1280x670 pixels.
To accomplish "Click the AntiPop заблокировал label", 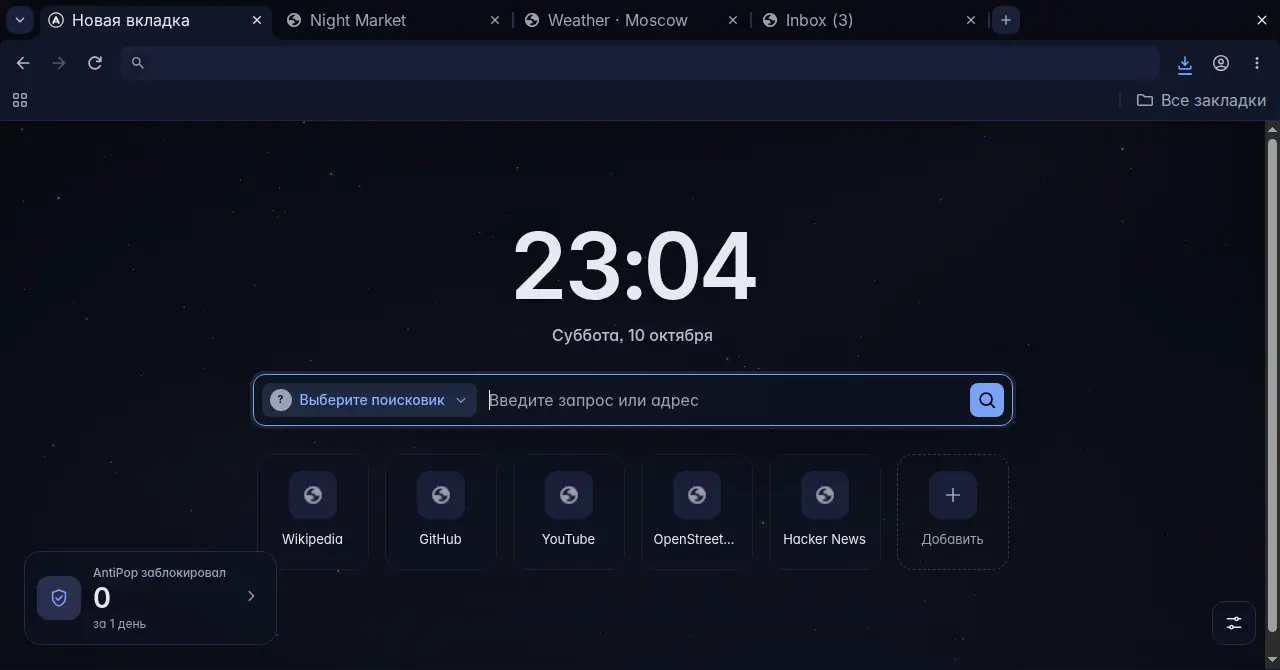I will click(159, 573).
